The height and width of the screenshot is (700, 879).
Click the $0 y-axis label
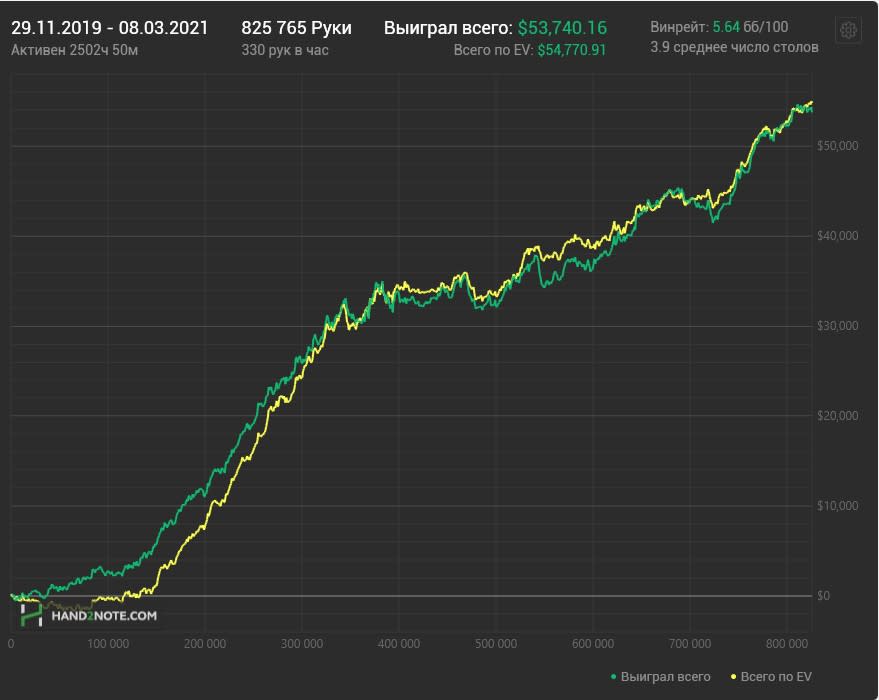823,595
